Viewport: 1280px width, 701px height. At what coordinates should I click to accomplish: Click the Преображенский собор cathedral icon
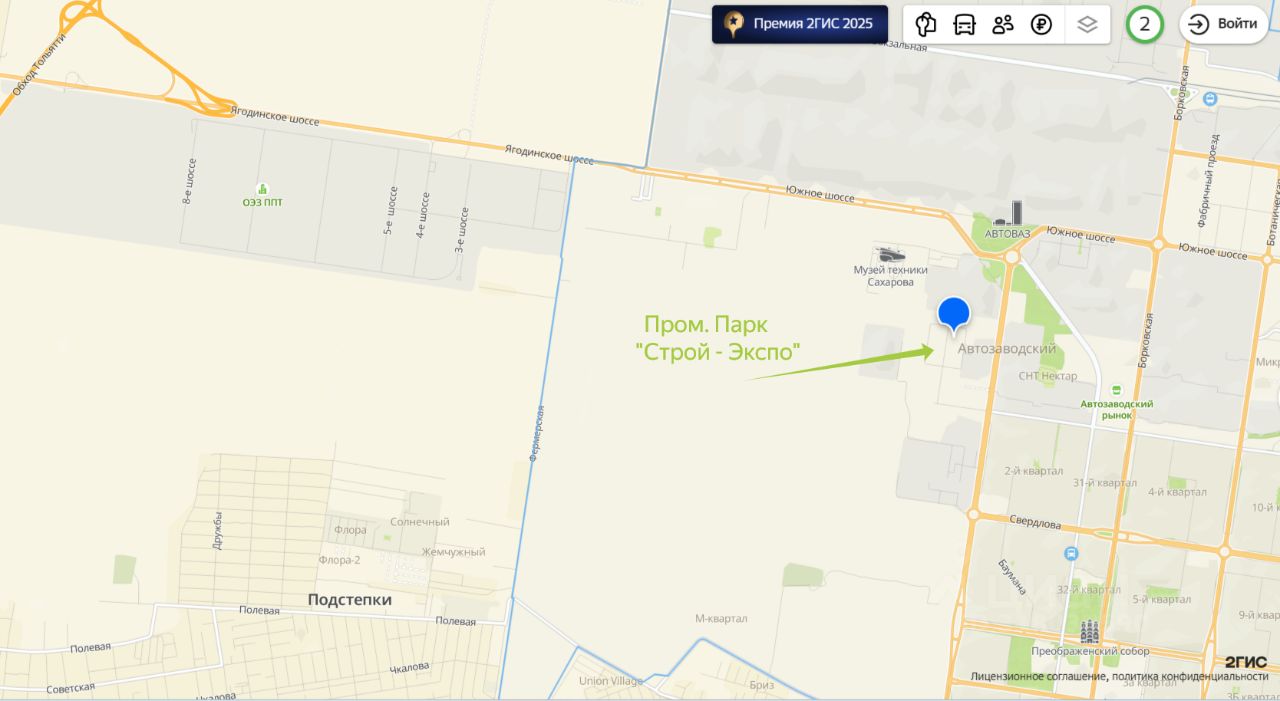coord(1089,632)
